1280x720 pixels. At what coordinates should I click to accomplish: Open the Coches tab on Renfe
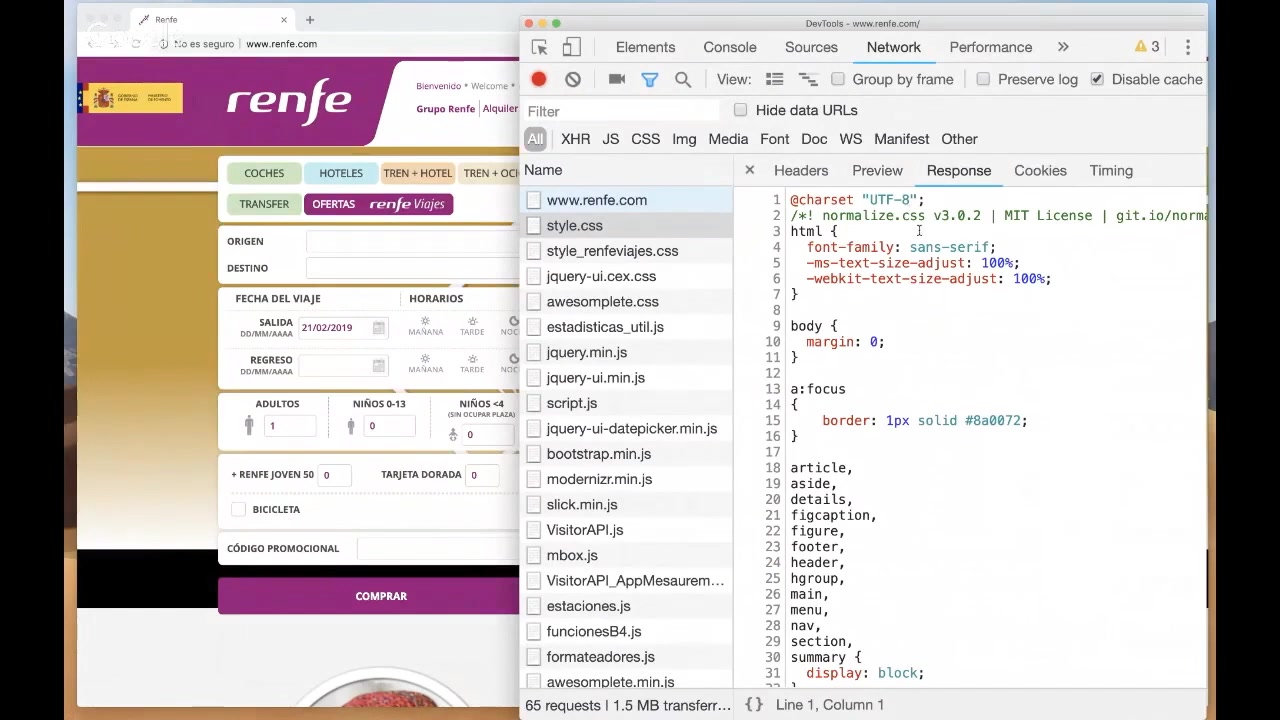coord(264,173)
